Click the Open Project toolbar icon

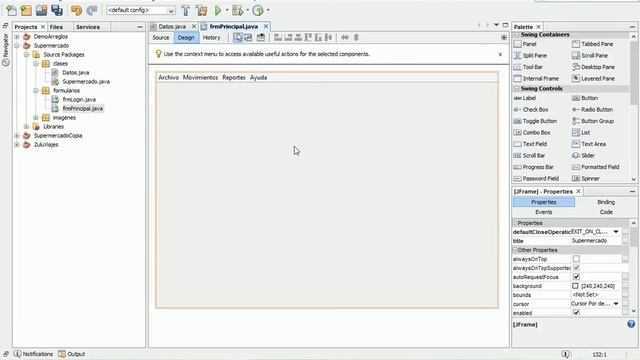[x=41, y=10]
